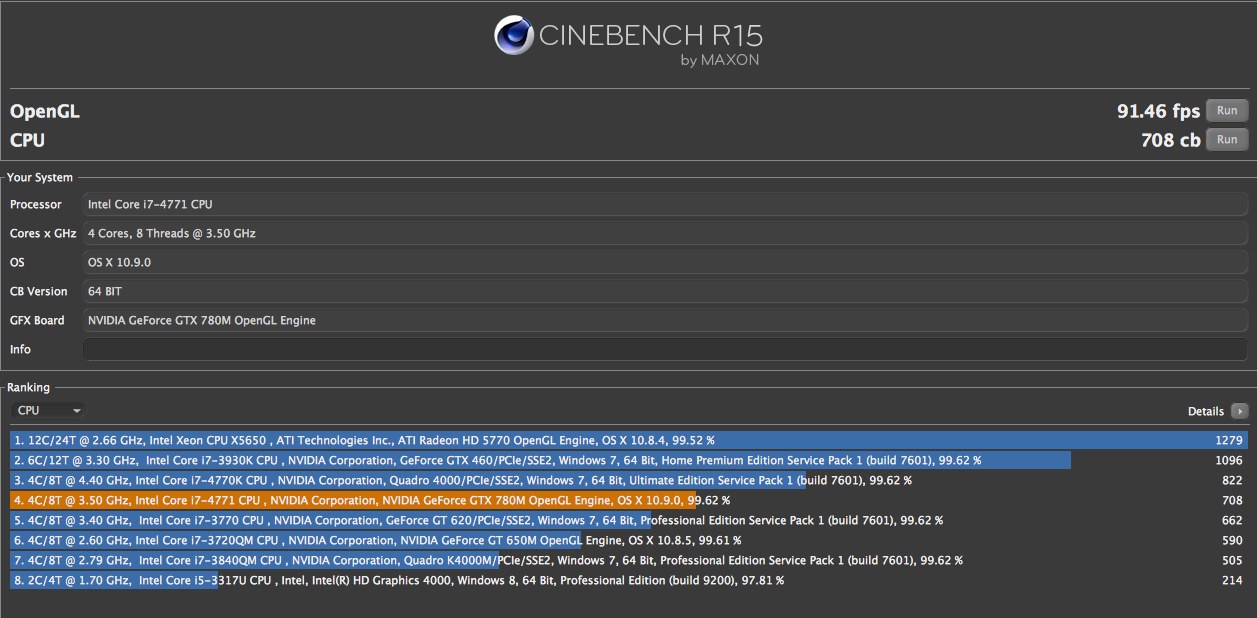
Task: Run the CPU benchmark
Action: [1227, 140]
